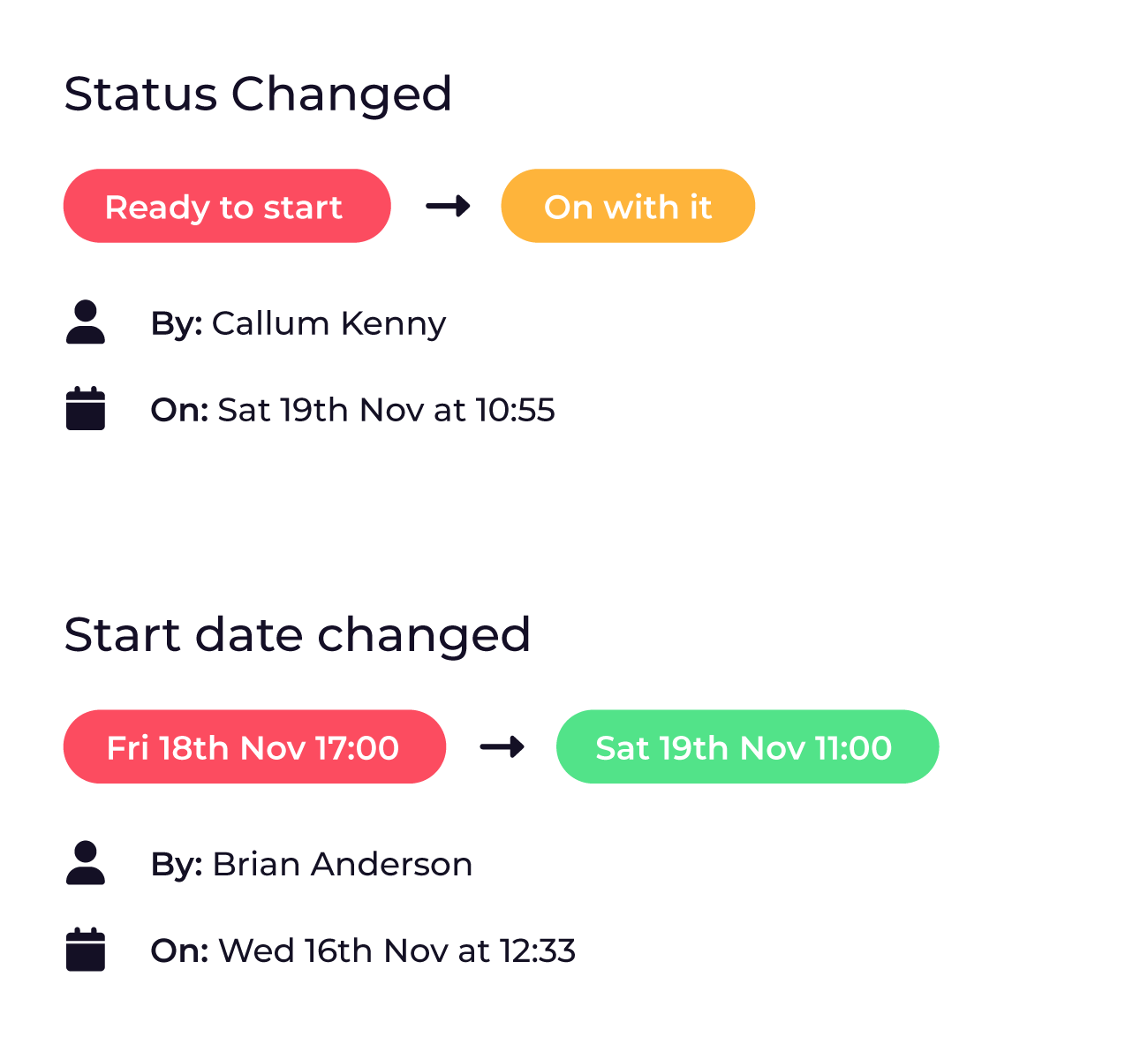Click the Start date changed heading

click(x=298, y=635)
